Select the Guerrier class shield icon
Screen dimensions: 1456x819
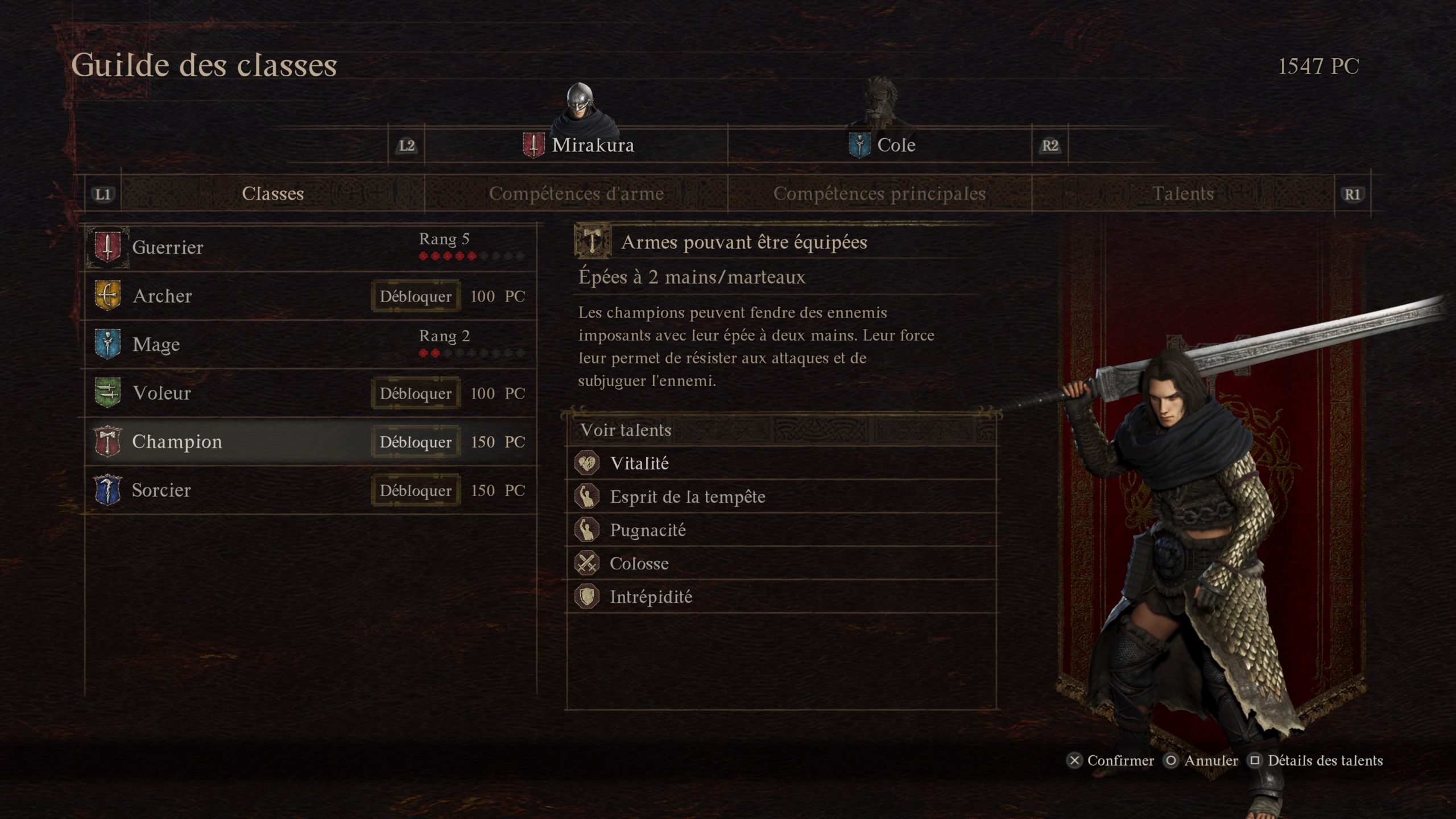107,247
